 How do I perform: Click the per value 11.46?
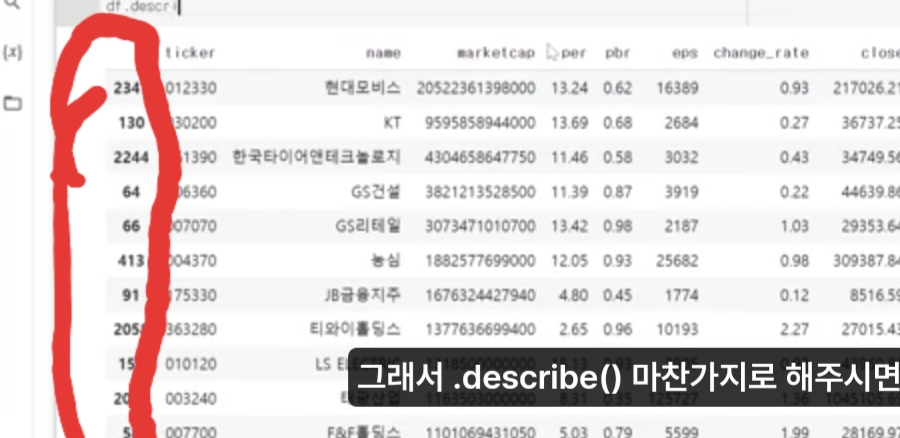[569, 157]
